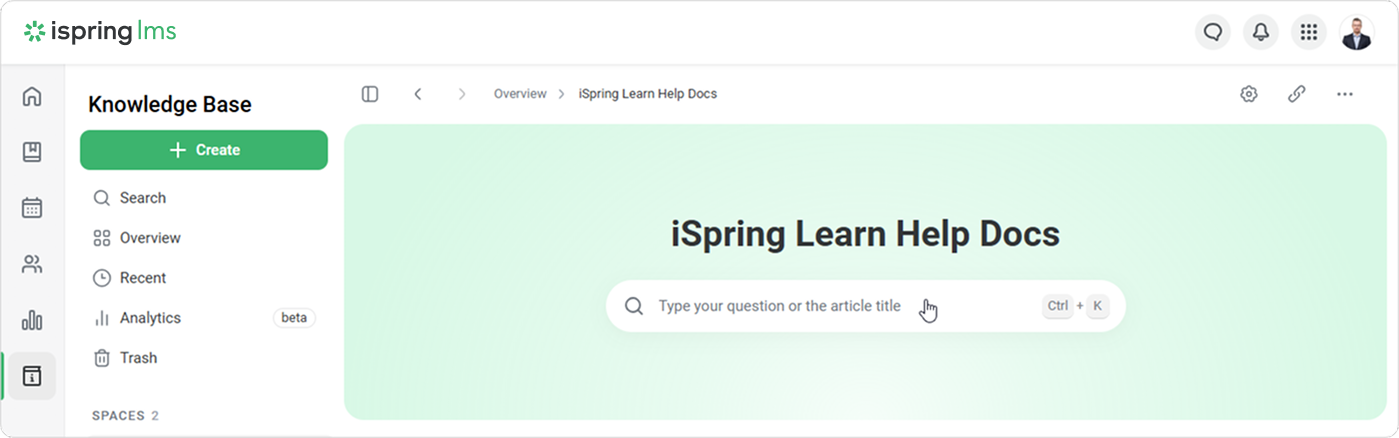Screen dimensions: 1399x438
Task: Select the Knowledge Base icon in rail
Action: pos(32,376)
